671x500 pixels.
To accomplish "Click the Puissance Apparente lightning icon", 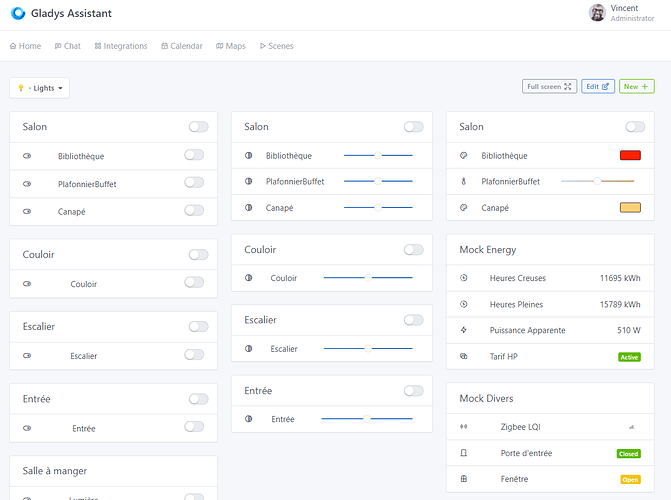I will [x=463, y=330].
